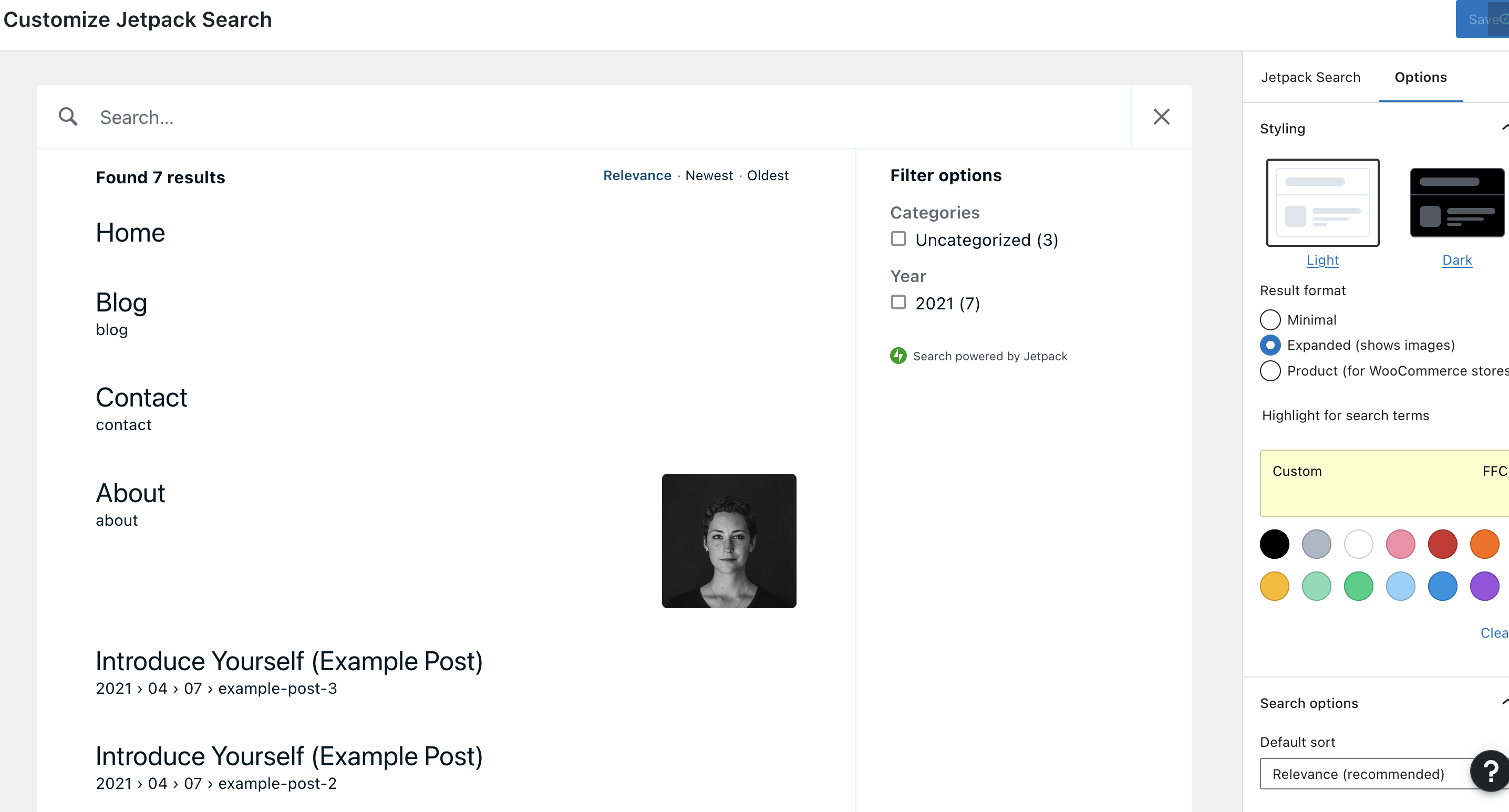Select the Product result format option
This screenshot has height=812, width=1509.
click(x=1269, y=371)
